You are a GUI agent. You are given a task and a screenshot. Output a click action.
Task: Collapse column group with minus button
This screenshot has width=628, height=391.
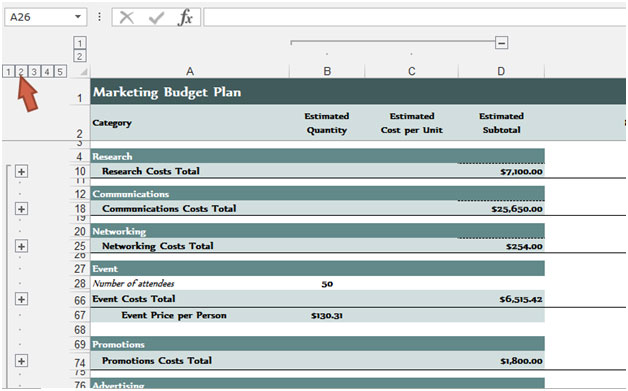[x=501, y=42]
